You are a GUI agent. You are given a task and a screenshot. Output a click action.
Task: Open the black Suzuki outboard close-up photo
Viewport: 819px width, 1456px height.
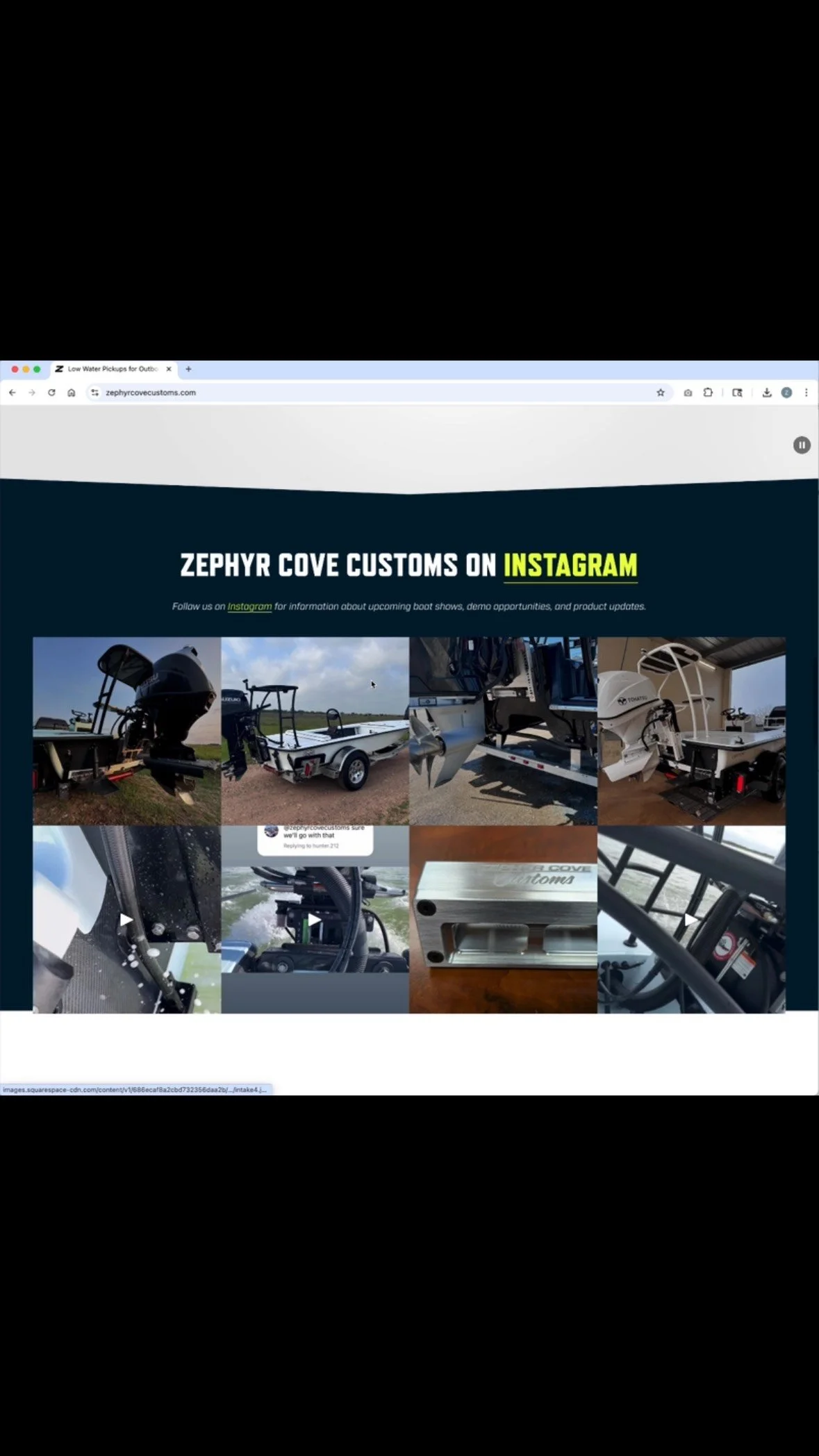pyautogui.click(x=126, y=731)
